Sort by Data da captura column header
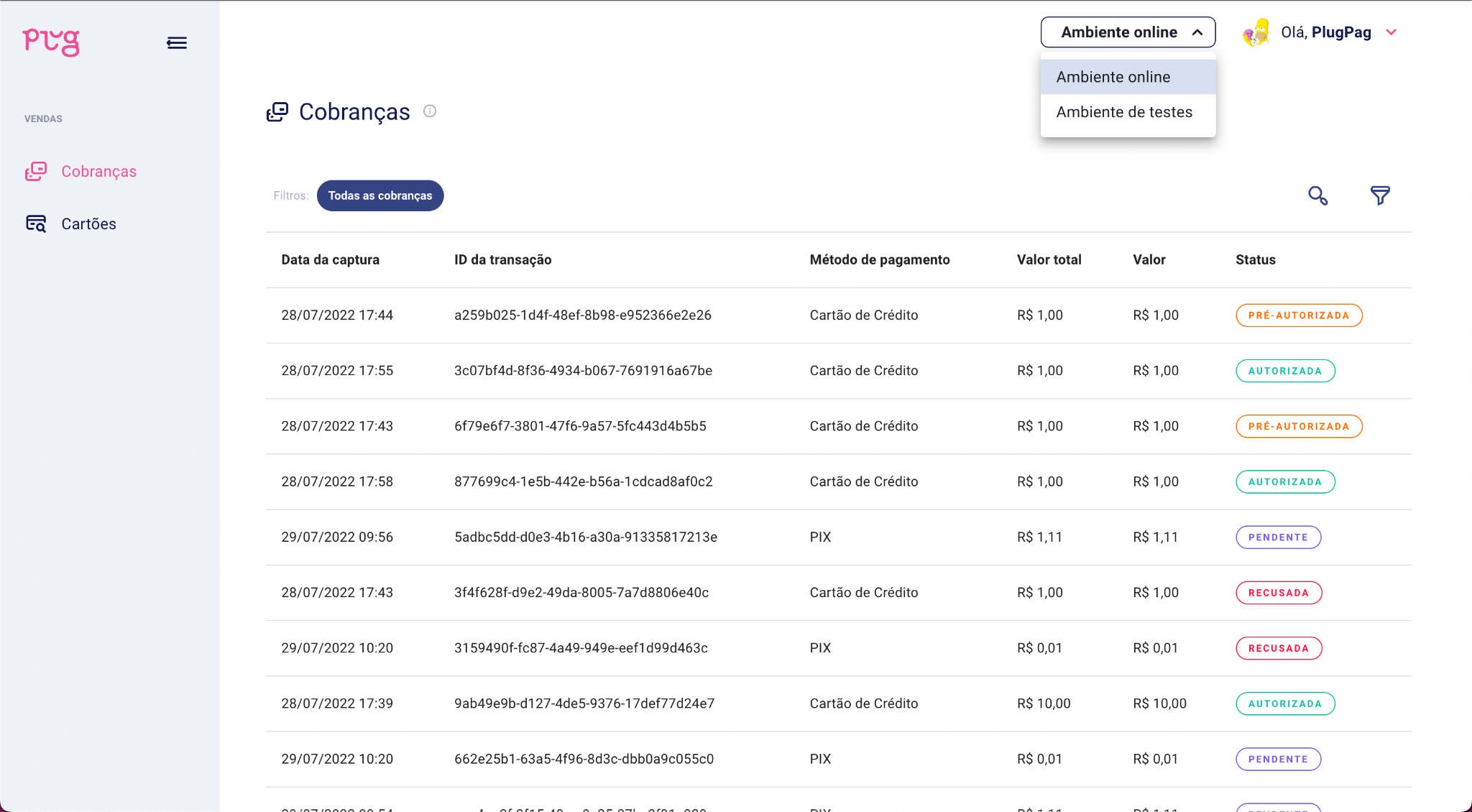1472x812 pixels. pyautogui.click(x=330, y=259)
